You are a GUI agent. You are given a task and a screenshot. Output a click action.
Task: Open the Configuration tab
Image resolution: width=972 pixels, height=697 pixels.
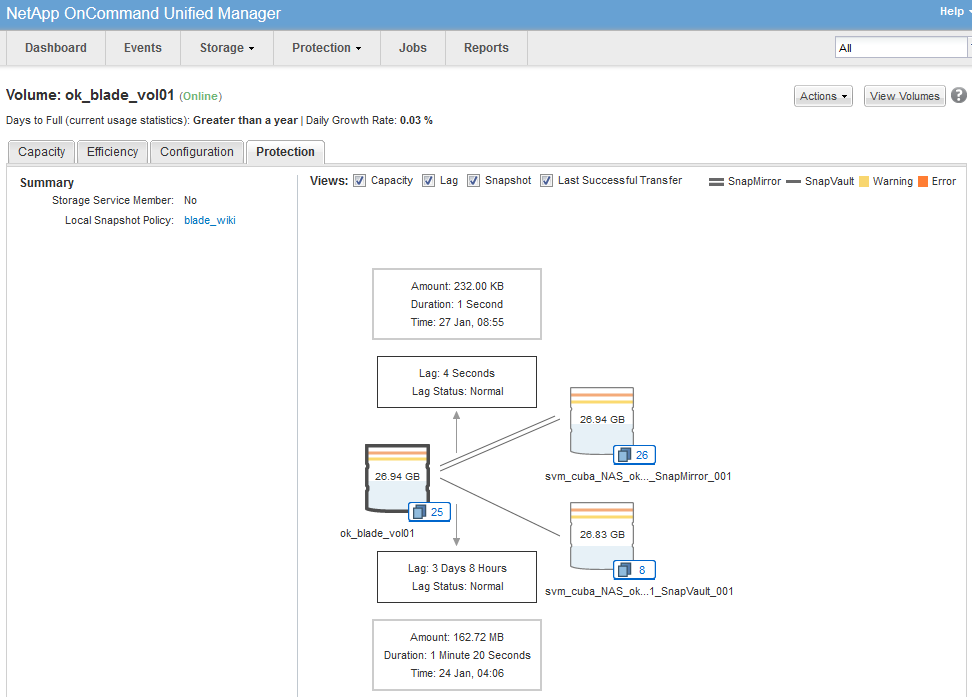(197, 152)
